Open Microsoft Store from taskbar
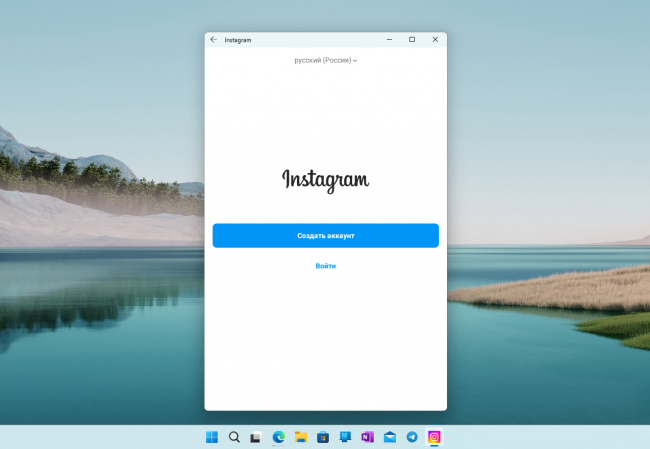The width and height of the screenshot is (650, 449). [323, 437]
